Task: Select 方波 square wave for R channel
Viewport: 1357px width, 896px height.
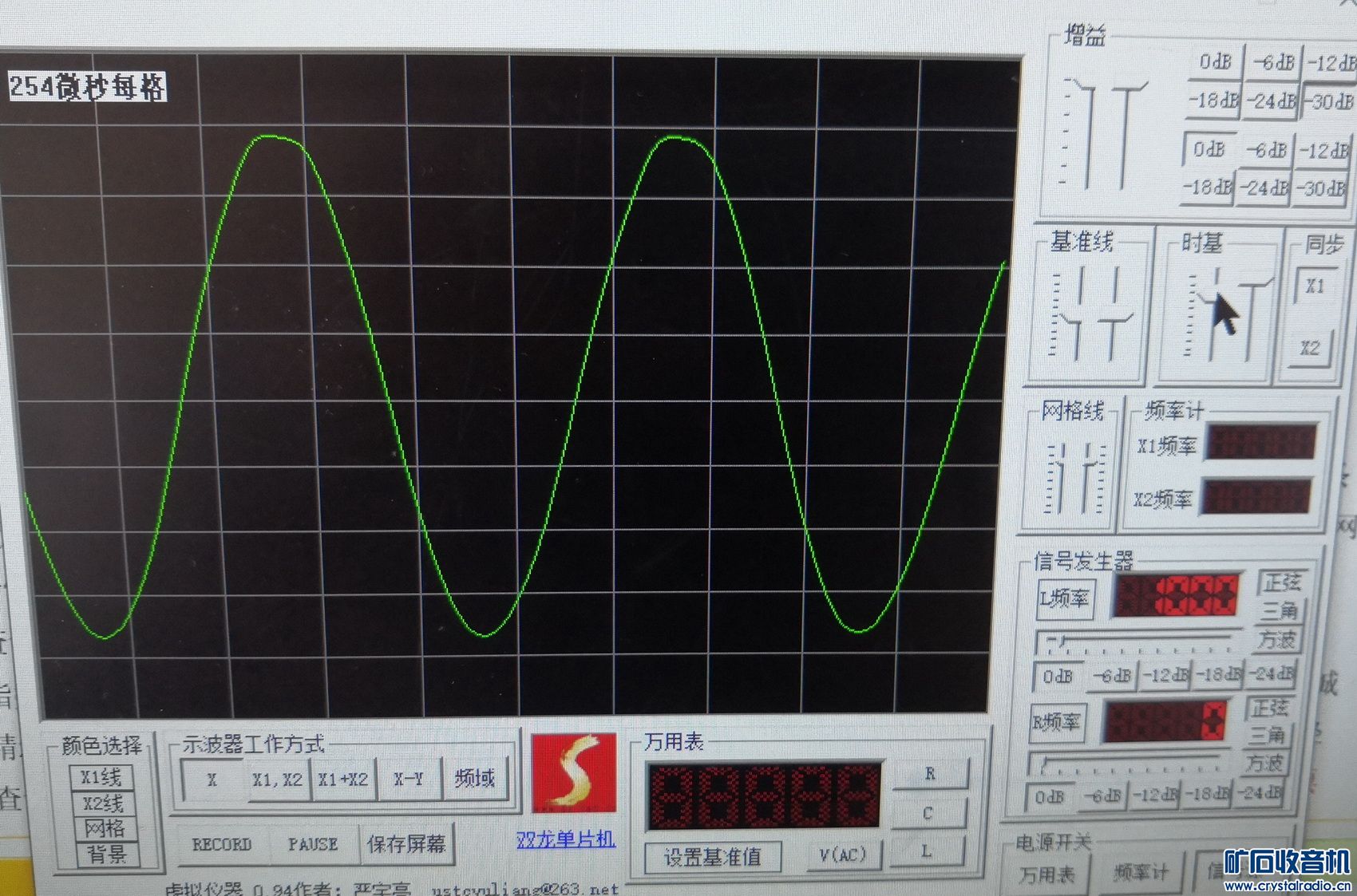Action: pos(1264,764)
